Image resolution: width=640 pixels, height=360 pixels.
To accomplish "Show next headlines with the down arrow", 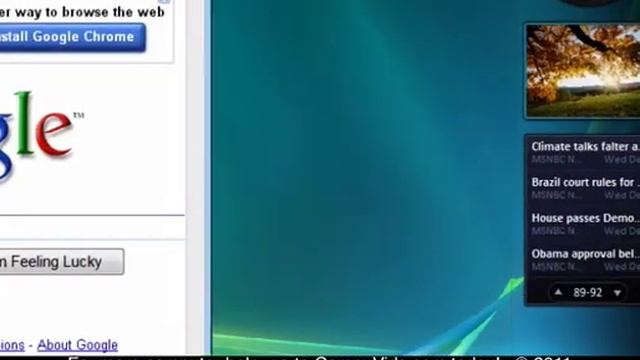I will click(617, 293).
